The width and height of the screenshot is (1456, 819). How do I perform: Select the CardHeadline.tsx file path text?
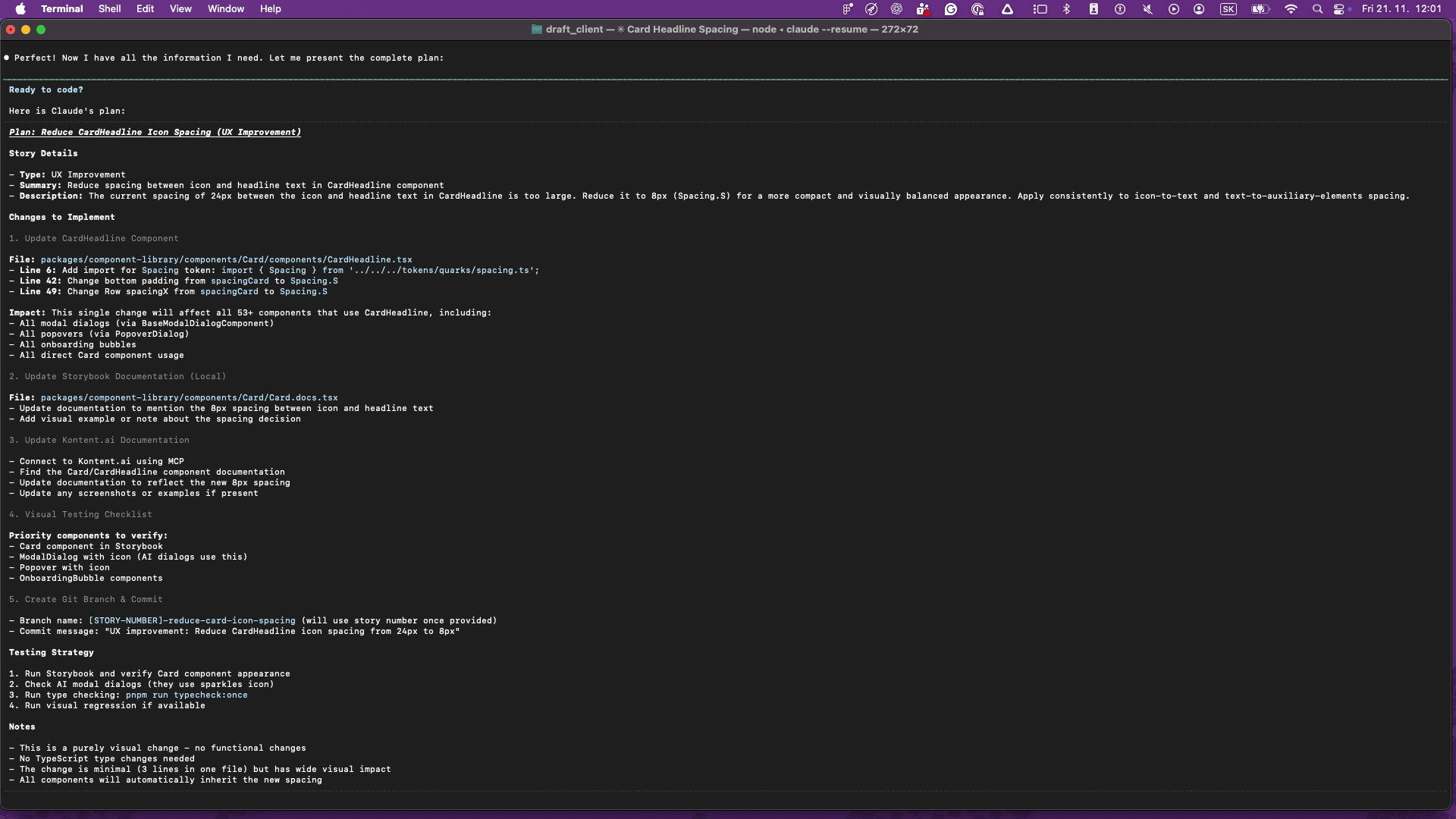226,259
